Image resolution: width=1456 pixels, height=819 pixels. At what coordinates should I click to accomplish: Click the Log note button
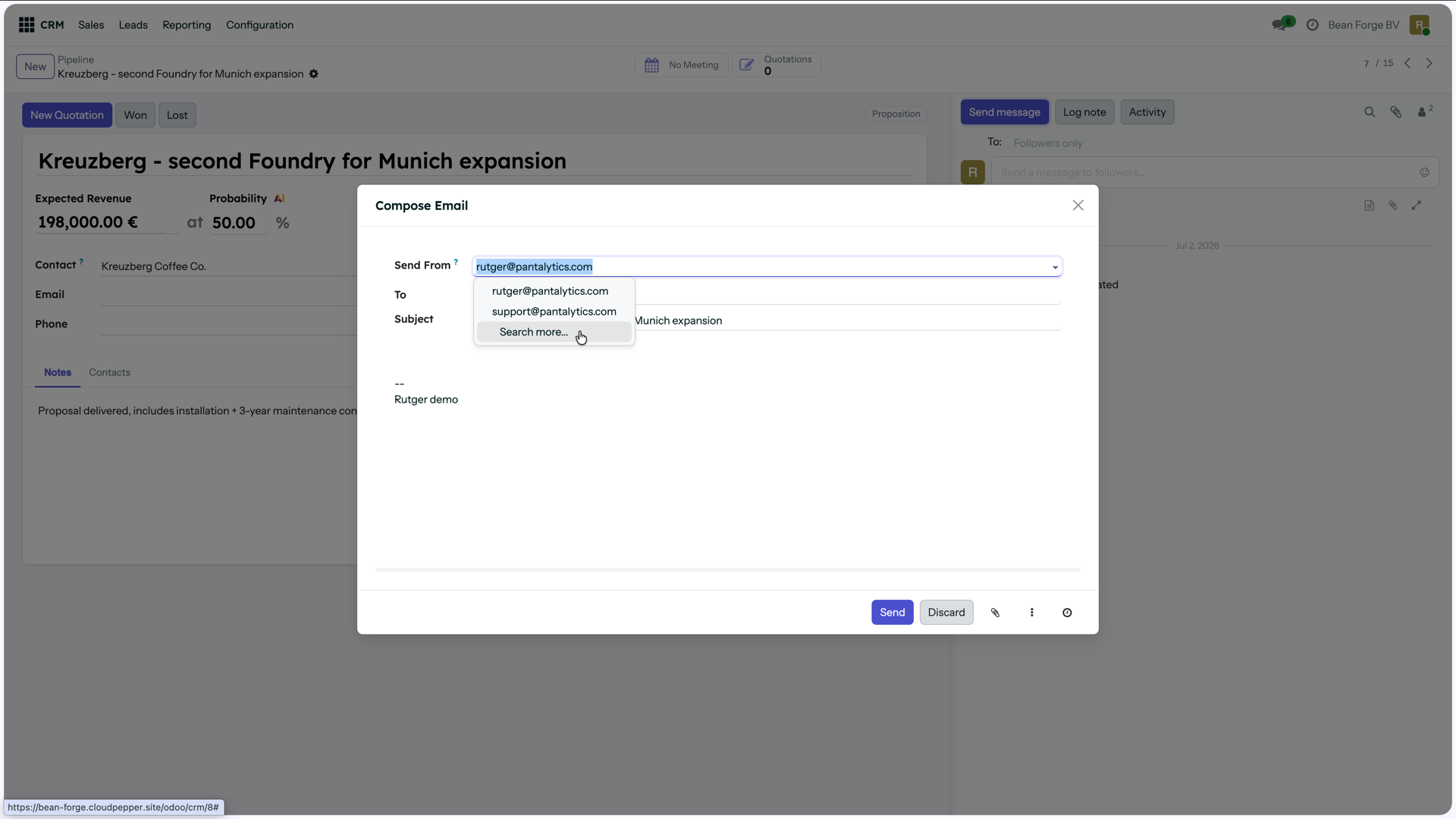pyautogui.click(x=1084, y=112)
